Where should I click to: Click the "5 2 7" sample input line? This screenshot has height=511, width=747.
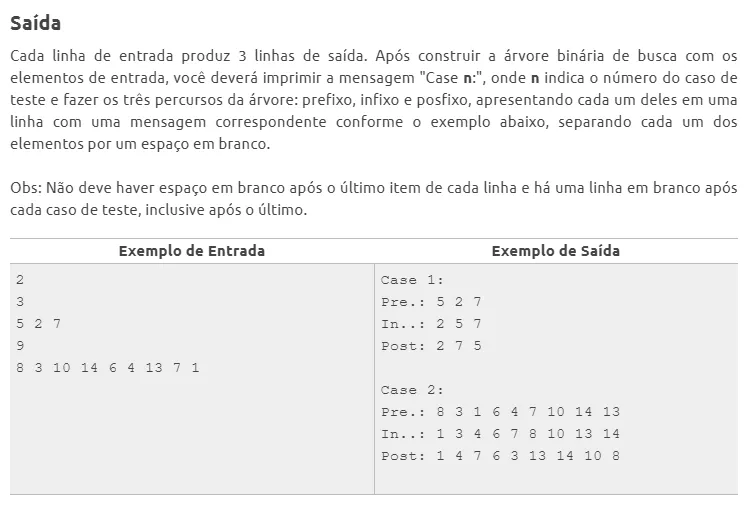point(39,324)
